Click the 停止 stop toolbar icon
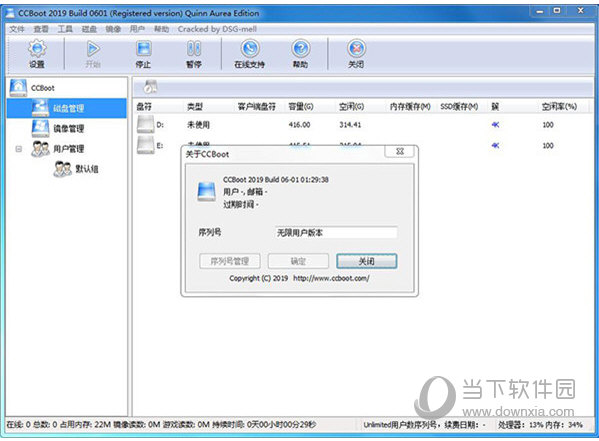 (x=144, y=49)
